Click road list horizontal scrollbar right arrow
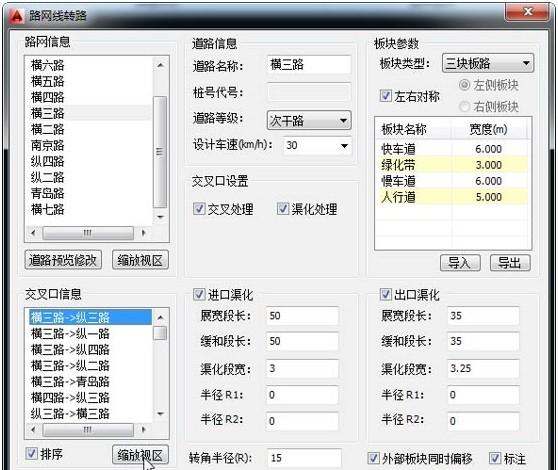This screenshot has height=470, width=558. (143, 233)
